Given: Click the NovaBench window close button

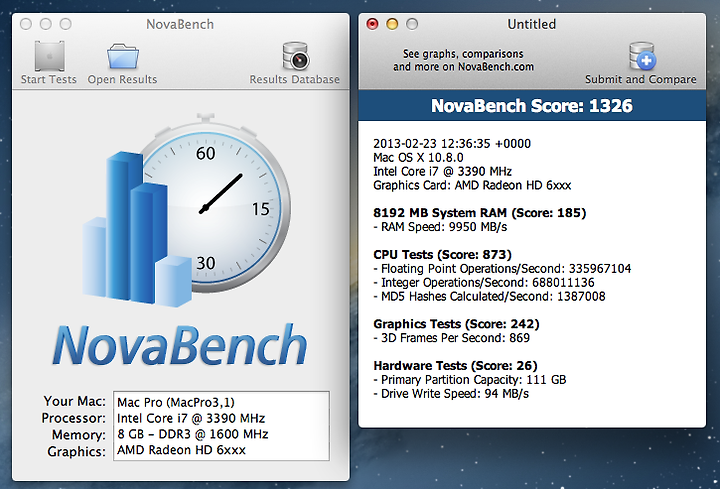Looking at the screenshot, I should pyautogui.click(x=26, y=24).
